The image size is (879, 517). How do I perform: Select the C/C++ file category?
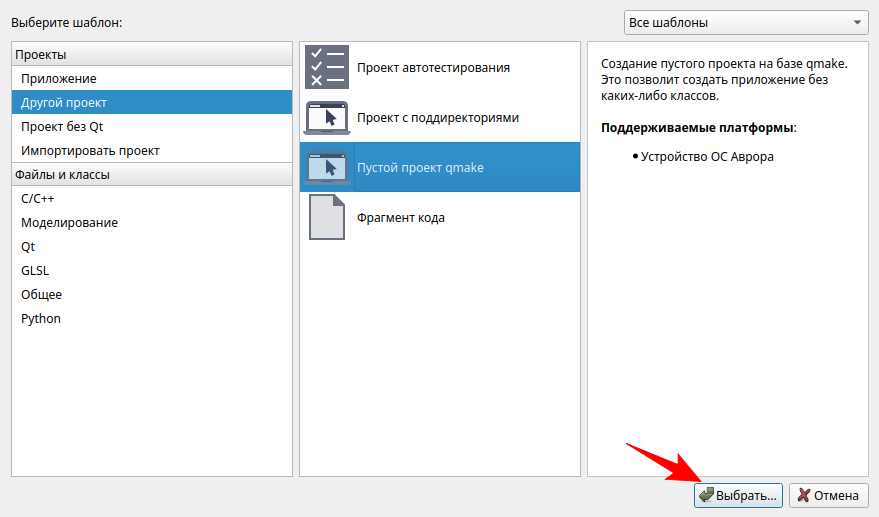[x=38, y=198]
